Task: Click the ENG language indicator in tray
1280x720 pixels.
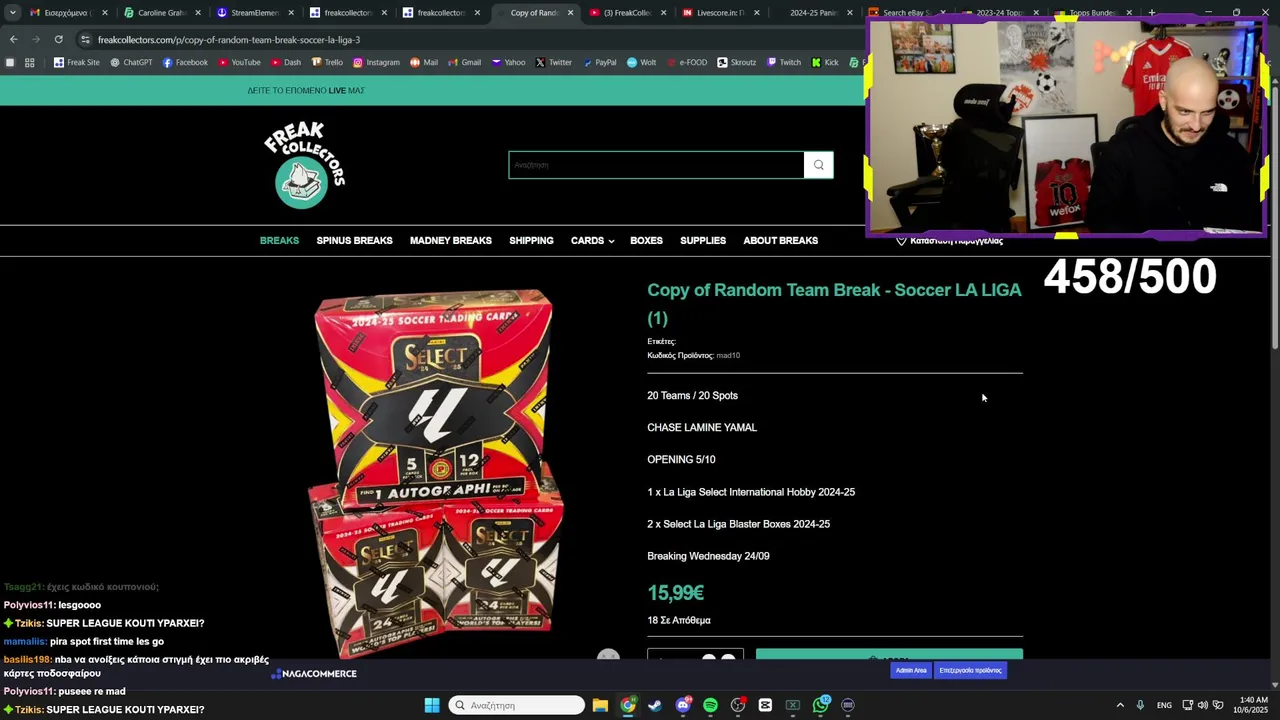Action: pyautogui.click(x=1164, y=705)
